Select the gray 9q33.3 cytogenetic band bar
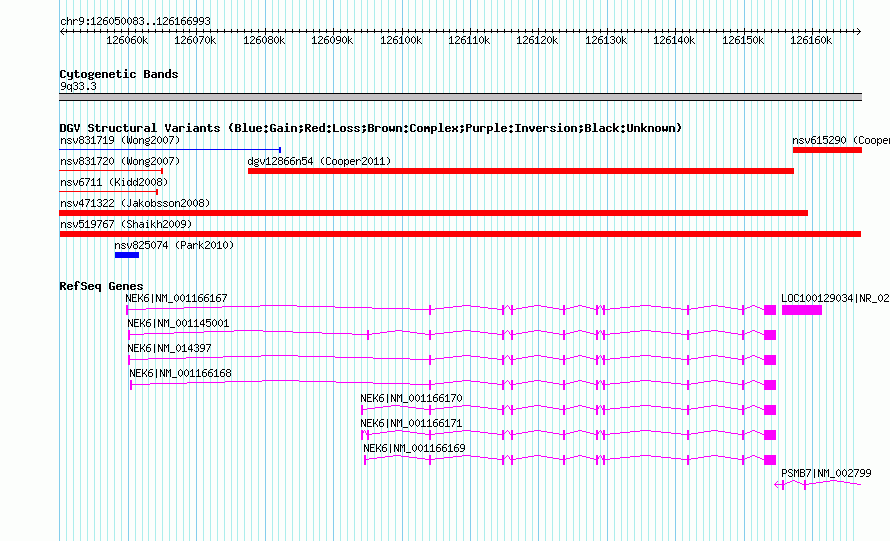This screenshot has height=541, width=890. [x=460, y=97]
